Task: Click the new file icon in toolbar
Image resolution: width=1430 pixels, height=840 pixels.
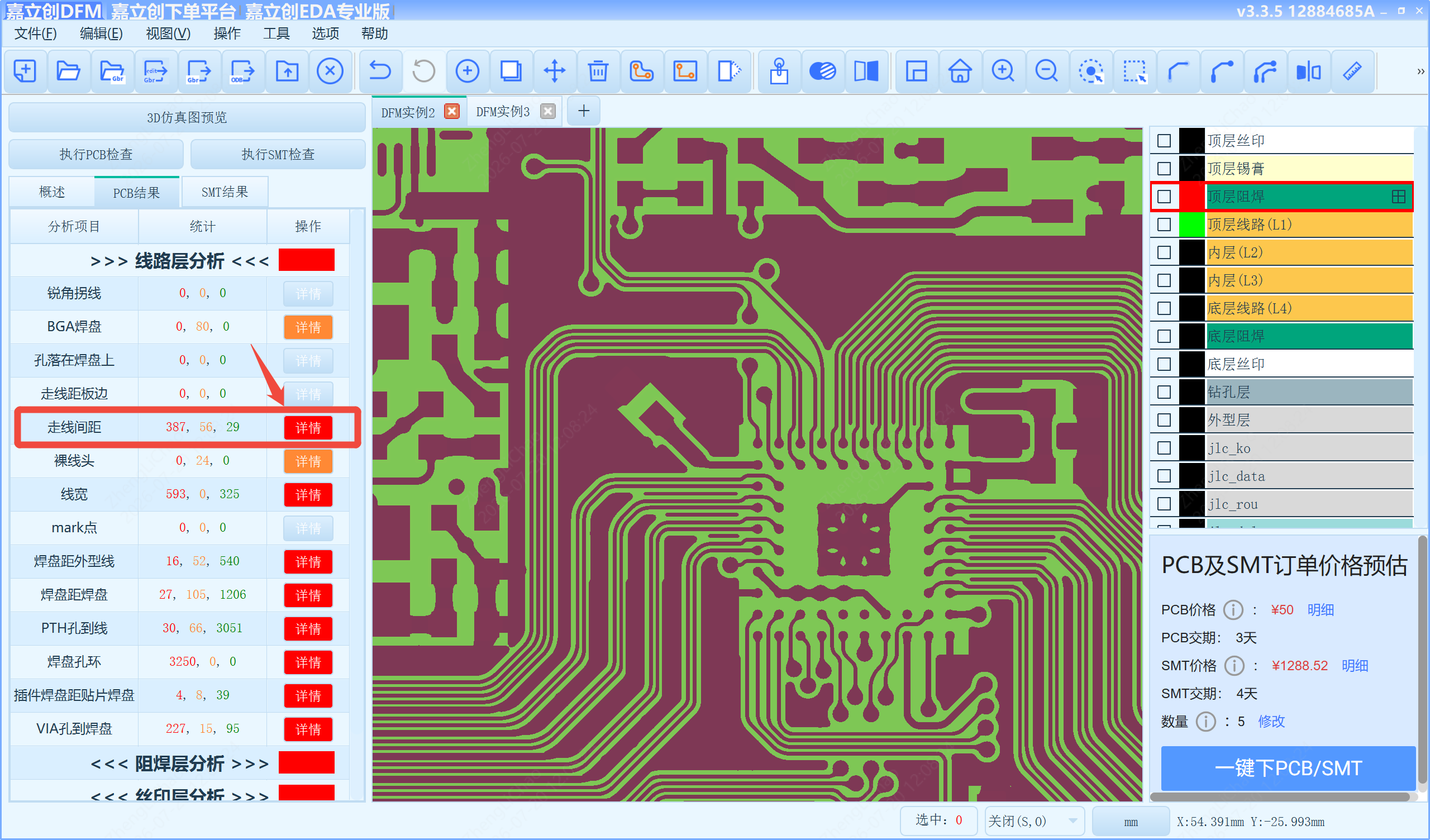Action: (x=25, y=71)
